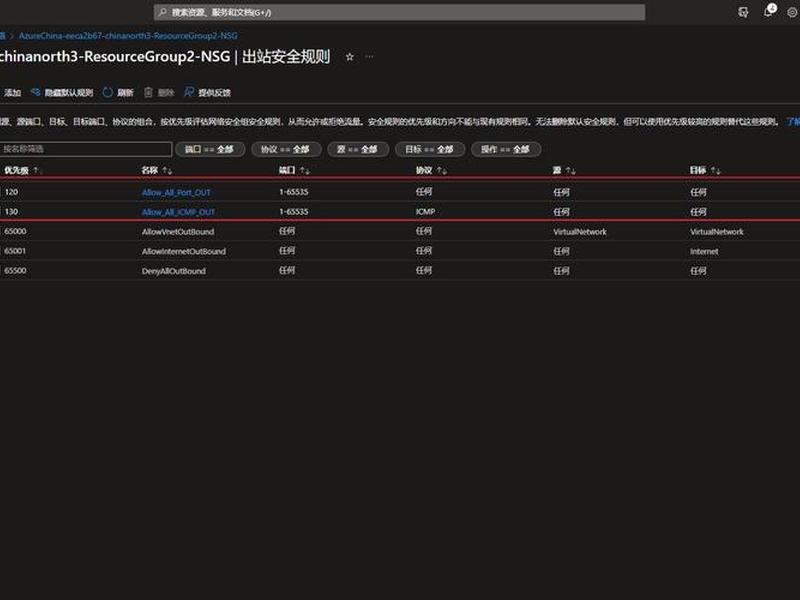This screenshot has width=800, height=600.
Task: Click the trash delete icon
Action: coord(148,92)
